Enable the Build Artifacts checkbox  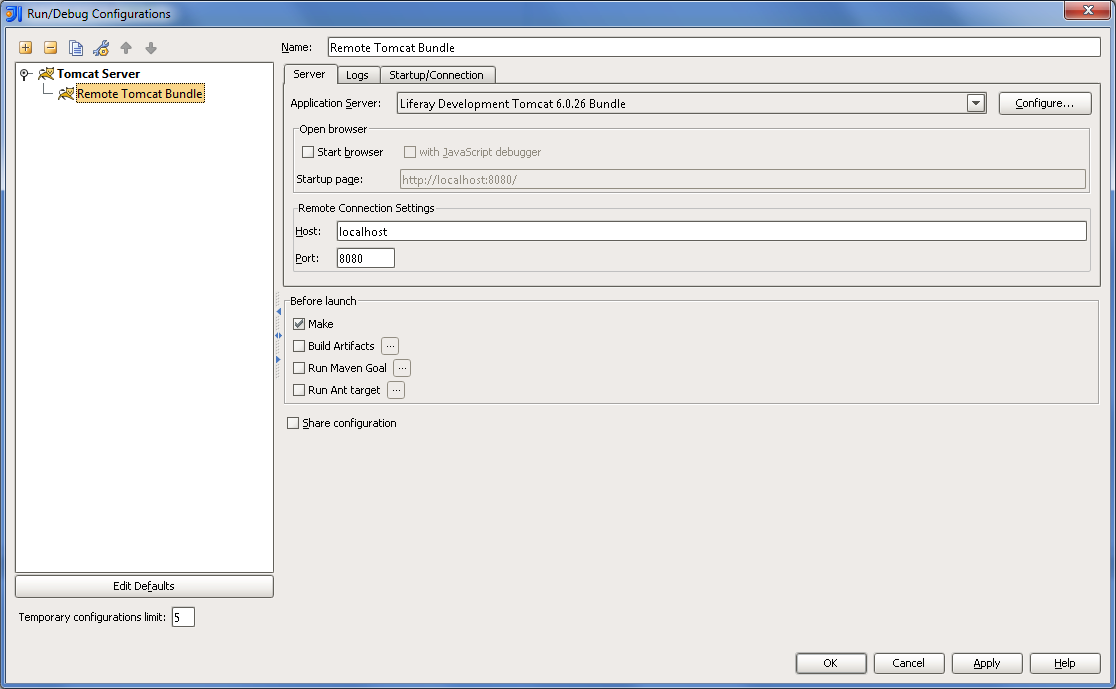click(x=299, y=346)
